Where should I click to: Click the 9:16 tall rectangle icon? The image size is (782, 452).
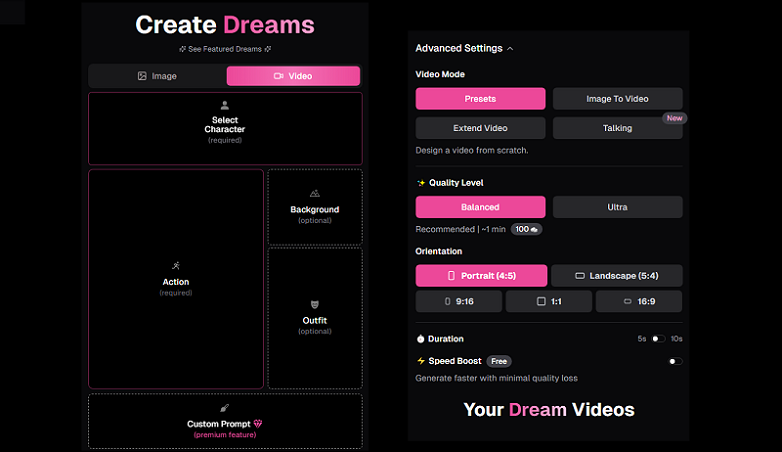coord(447,301)
